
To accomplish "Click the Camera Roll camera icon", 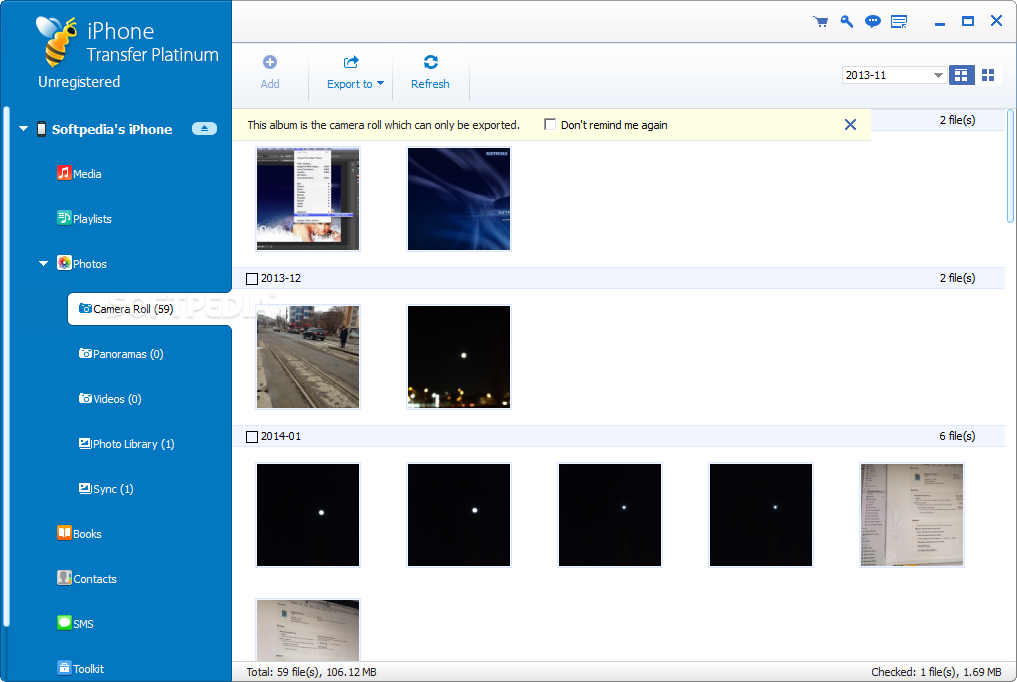I will click(85, 308).
